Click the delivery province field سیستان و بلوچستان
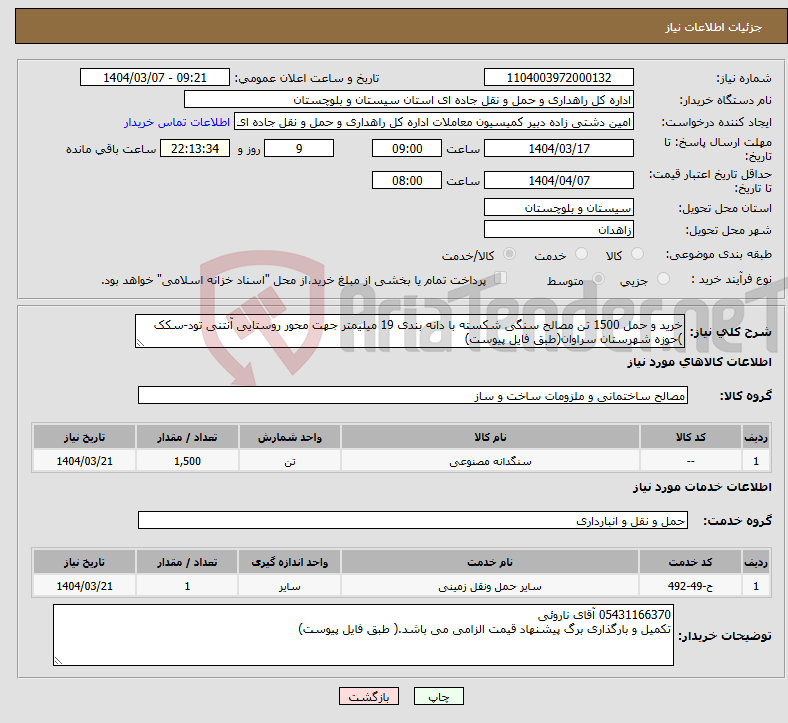Viewport: 788px width, 723px height. coord(558,207)
